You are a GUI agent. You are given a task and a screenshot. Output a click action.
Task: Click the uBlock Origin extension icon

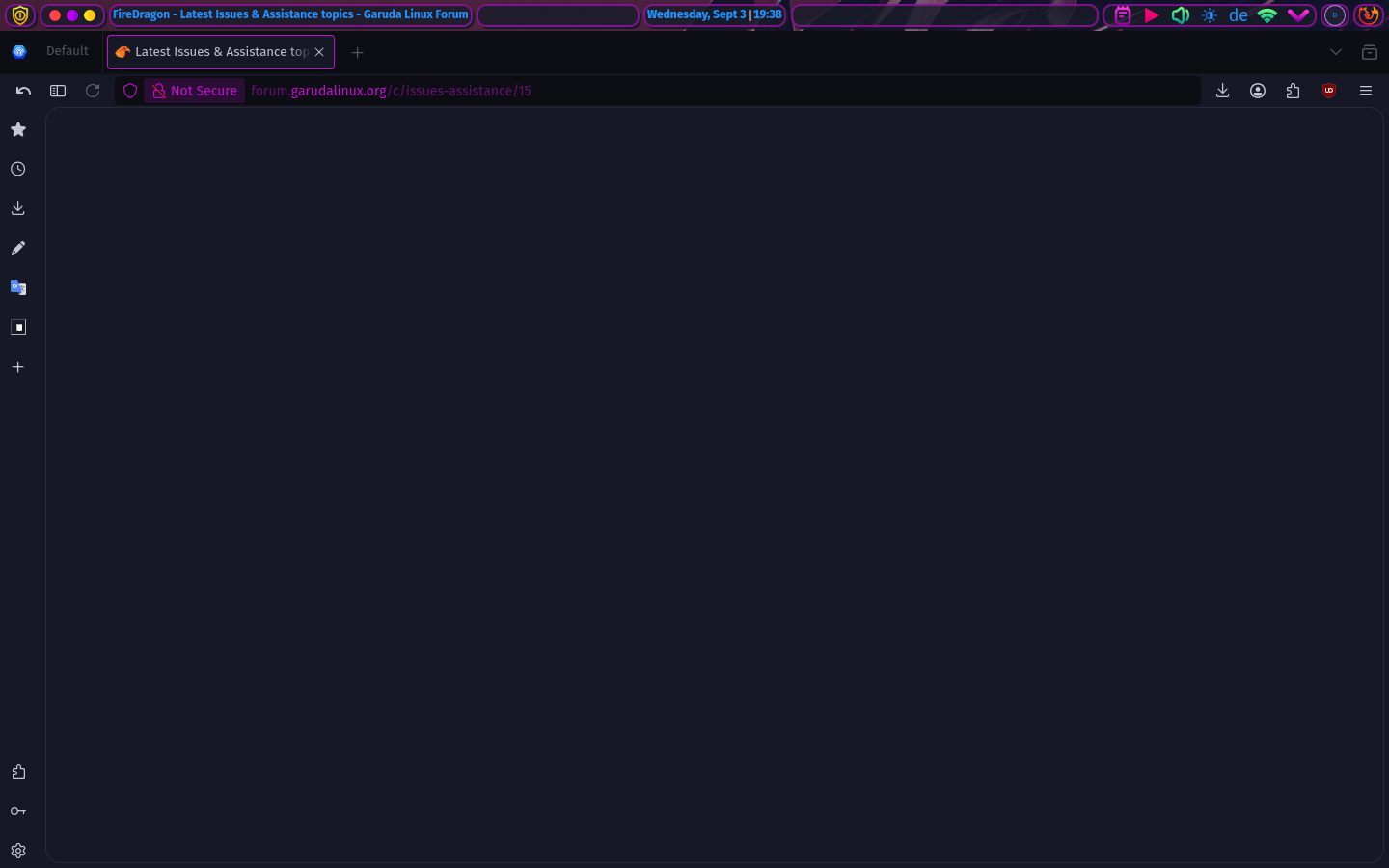(1329, 91)
